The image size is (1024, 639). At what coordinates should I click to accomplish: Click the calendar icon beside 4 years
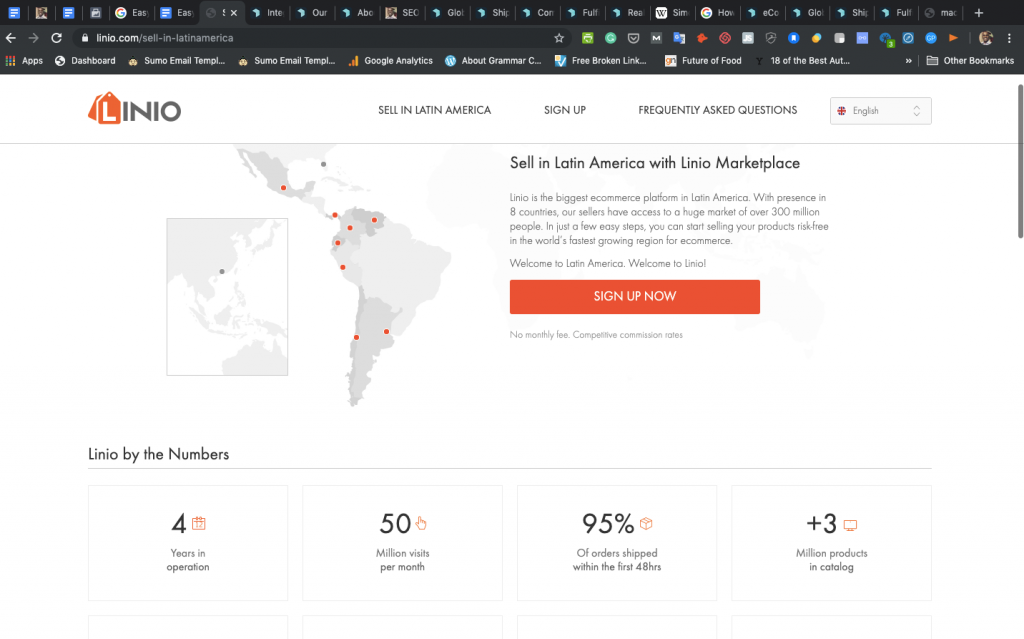199,523
